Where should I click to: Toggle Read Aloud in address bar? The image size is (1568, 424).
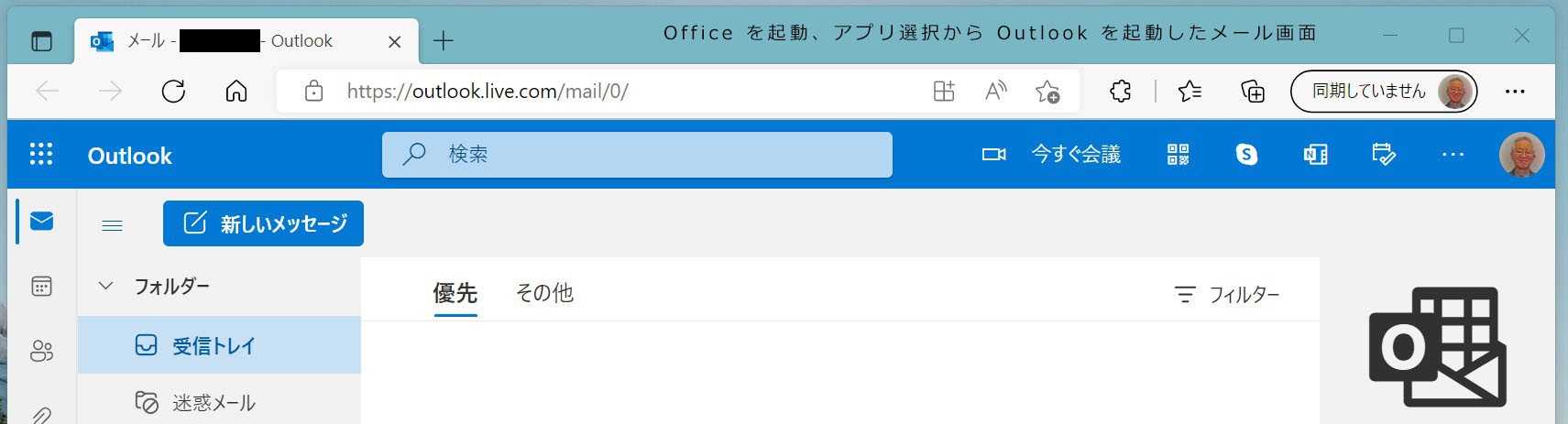point(995,91)
